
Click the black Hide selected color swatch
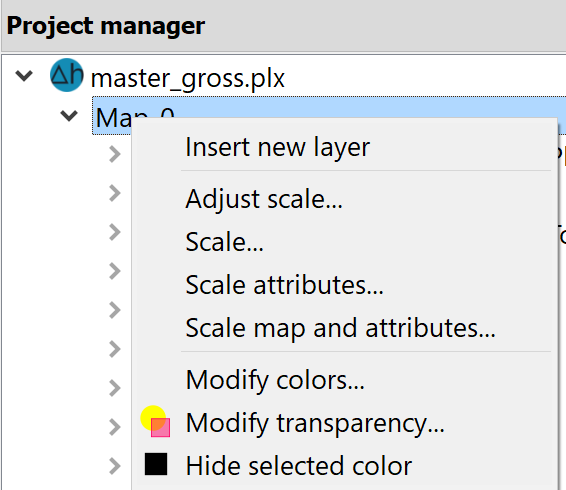156,464
